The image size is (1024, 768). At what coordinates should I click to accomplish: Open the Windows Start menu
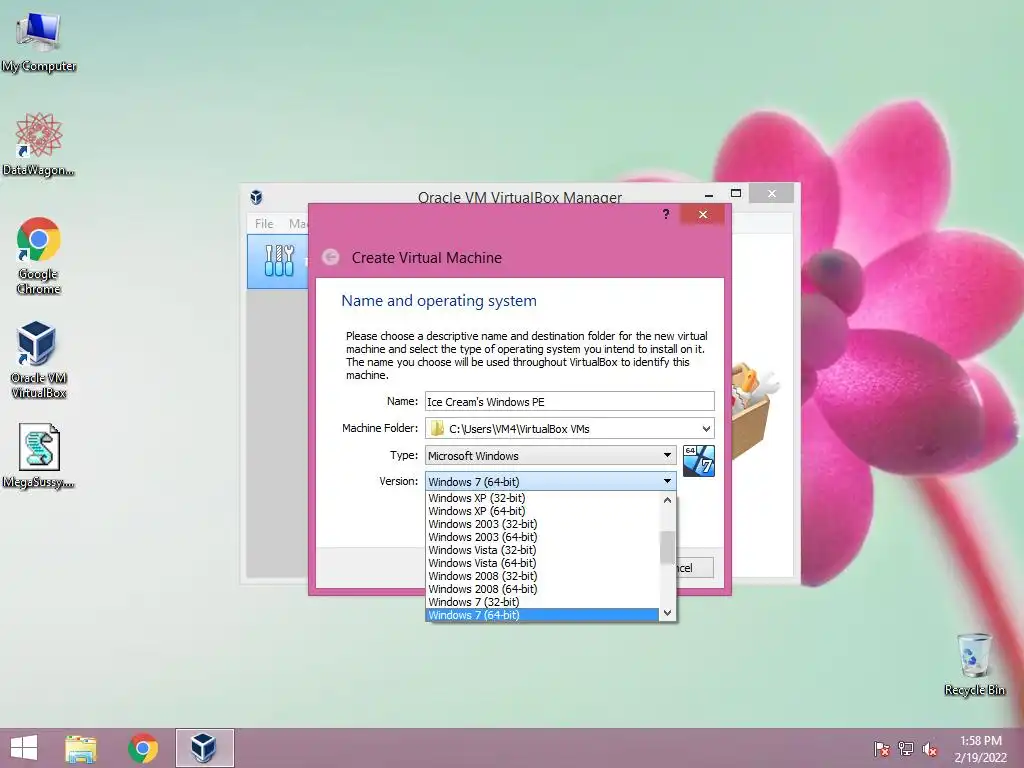(24, 748)
